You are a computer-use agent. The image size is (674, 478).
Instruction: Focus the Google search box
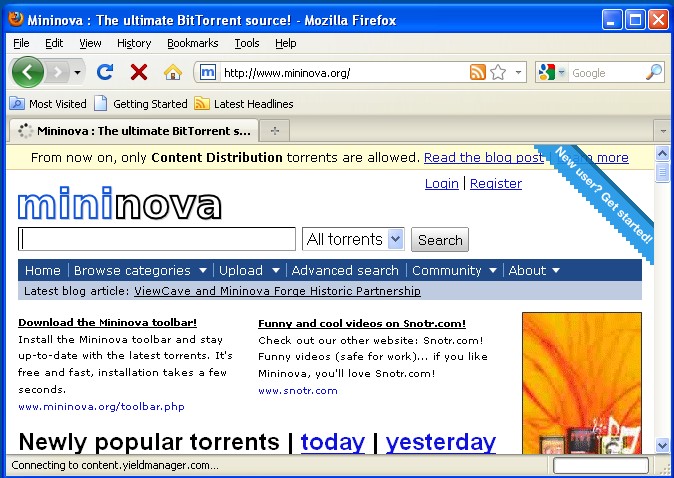tap(607, 73)
